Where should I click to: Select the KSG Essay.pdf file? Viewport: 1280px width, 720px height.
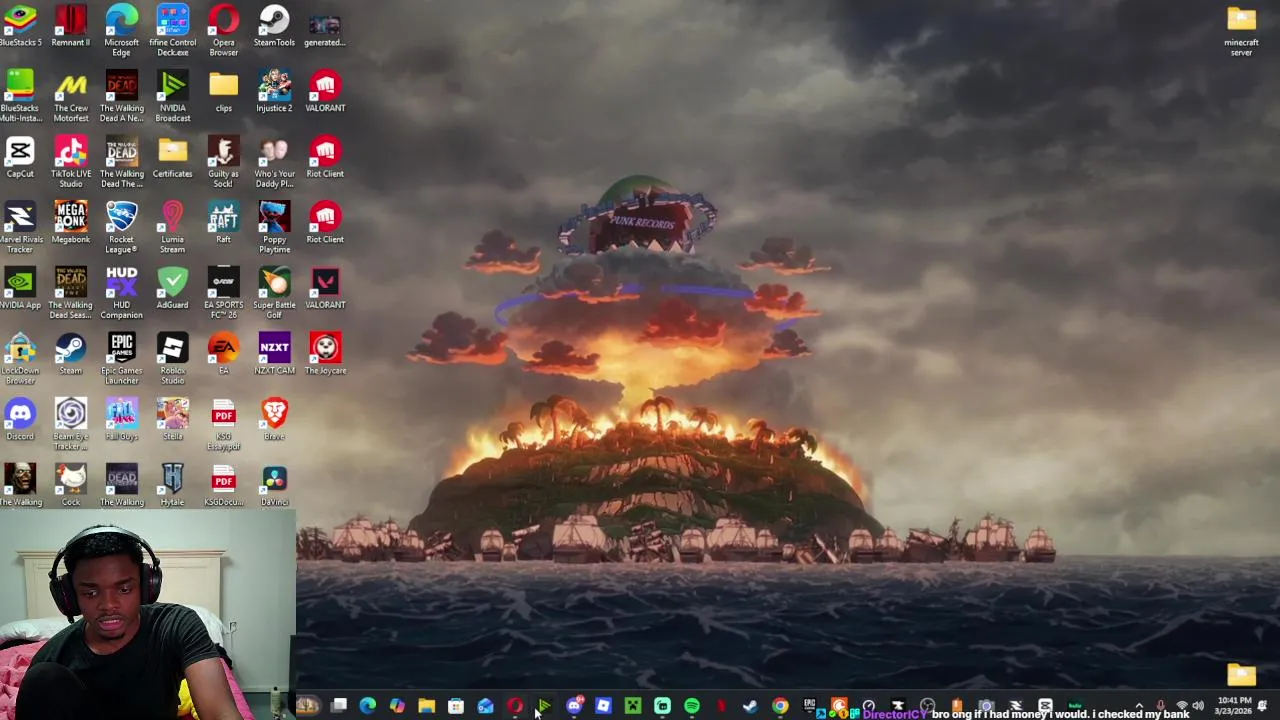[224, 424]
